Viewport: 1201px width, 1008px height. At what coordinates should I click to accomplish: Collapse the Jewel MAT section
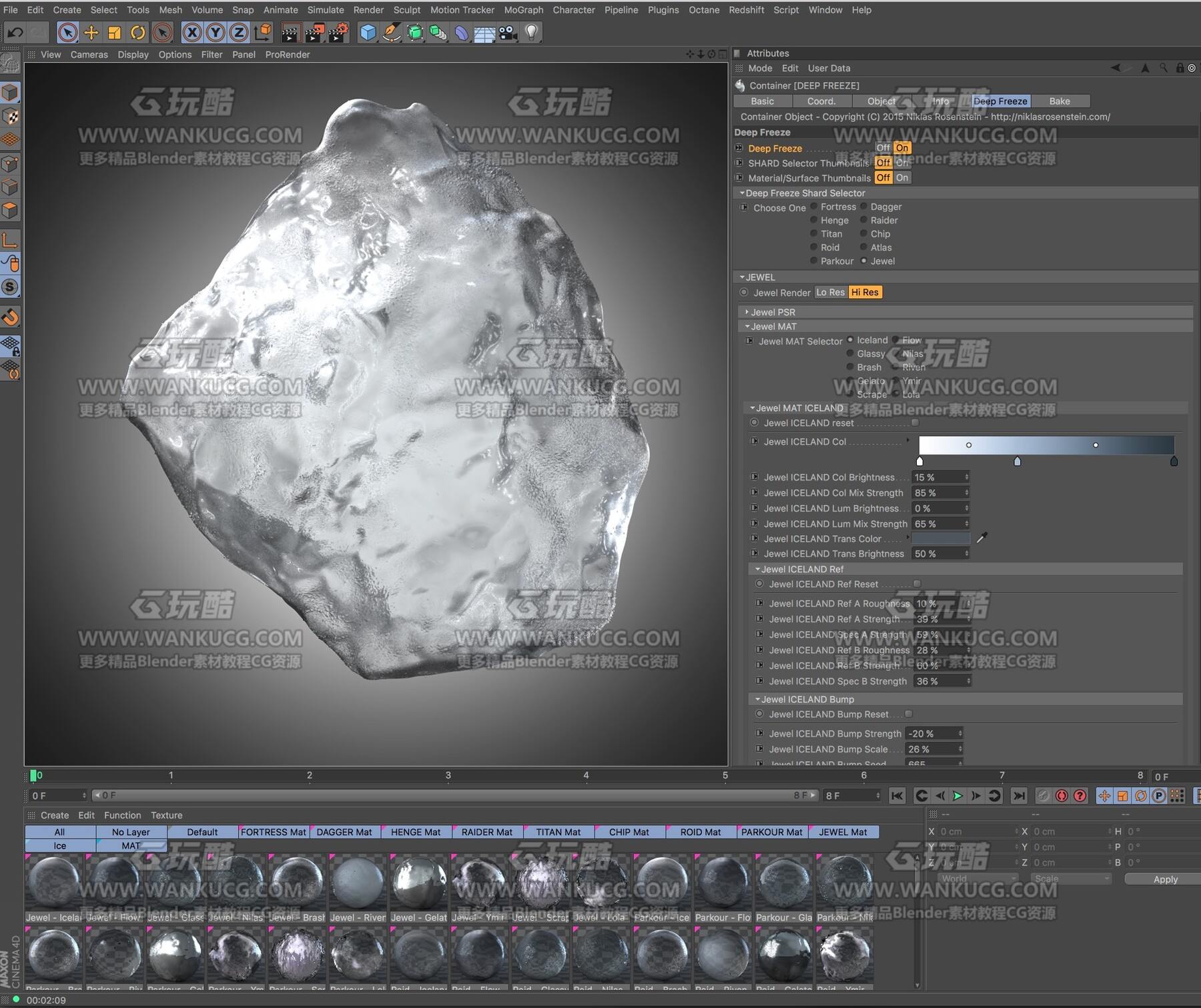[747, 326]
